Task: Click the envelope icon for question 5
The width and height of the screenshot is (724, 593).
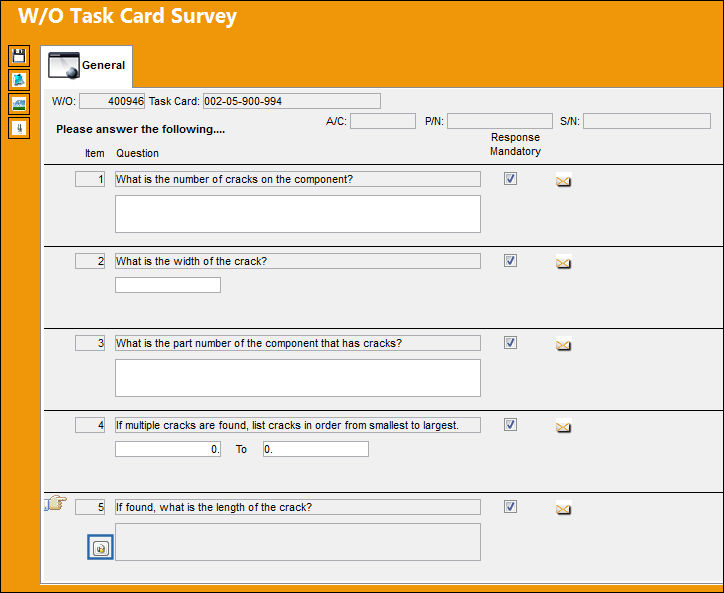Action: 563,508
